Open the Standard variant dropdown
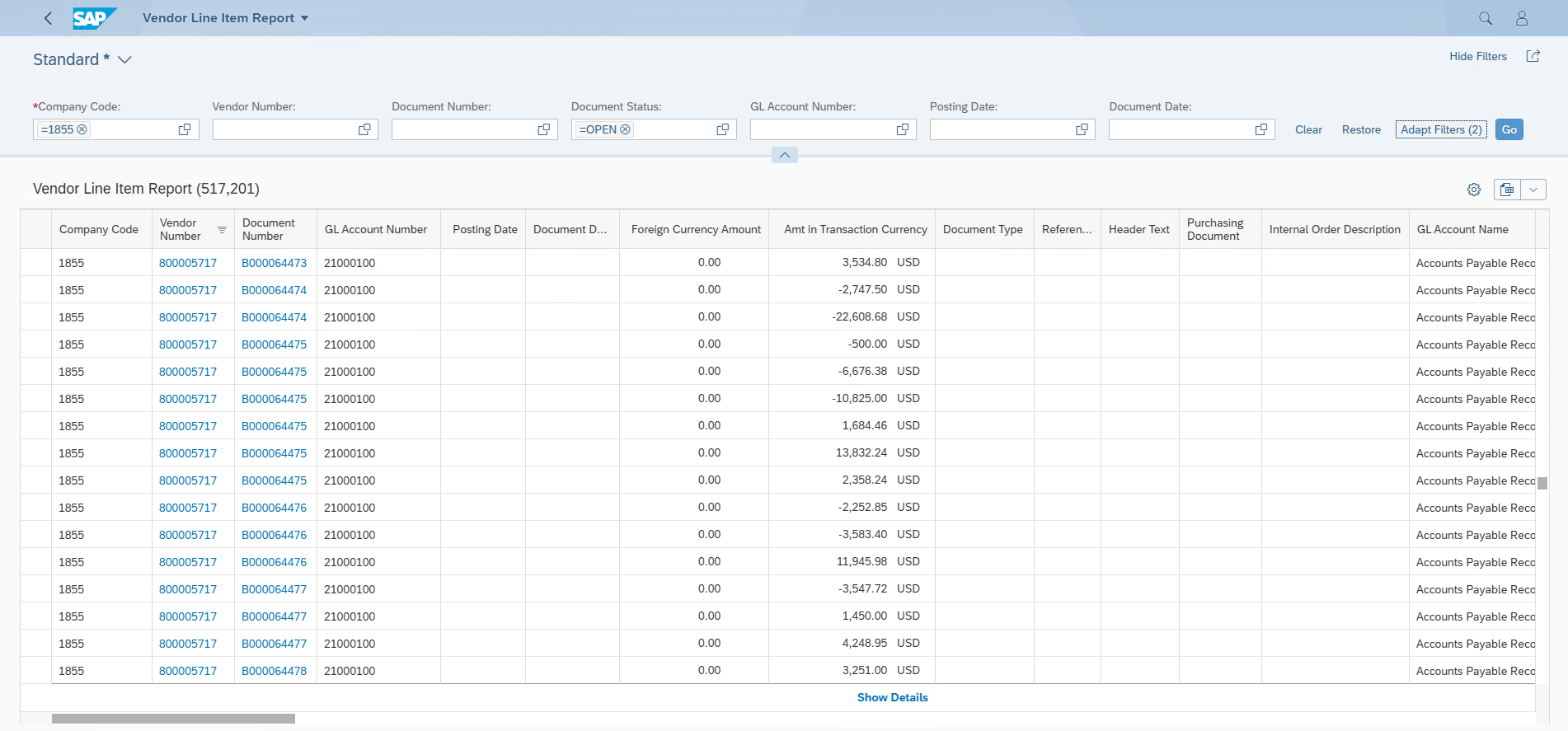1568x731 pixels. [125, 59]
